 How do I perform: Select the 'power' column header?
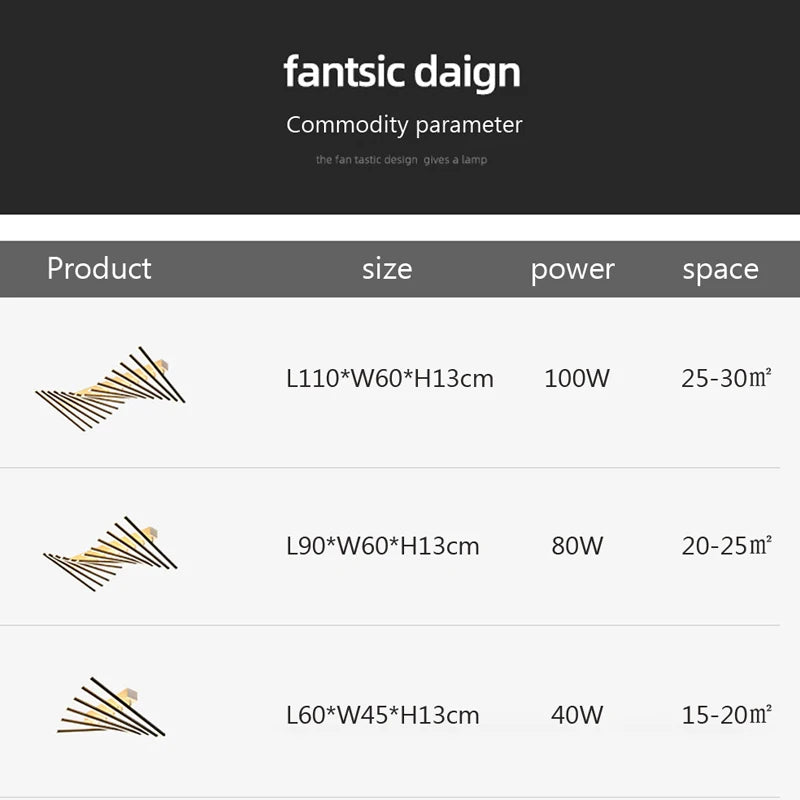pos(572,269)
